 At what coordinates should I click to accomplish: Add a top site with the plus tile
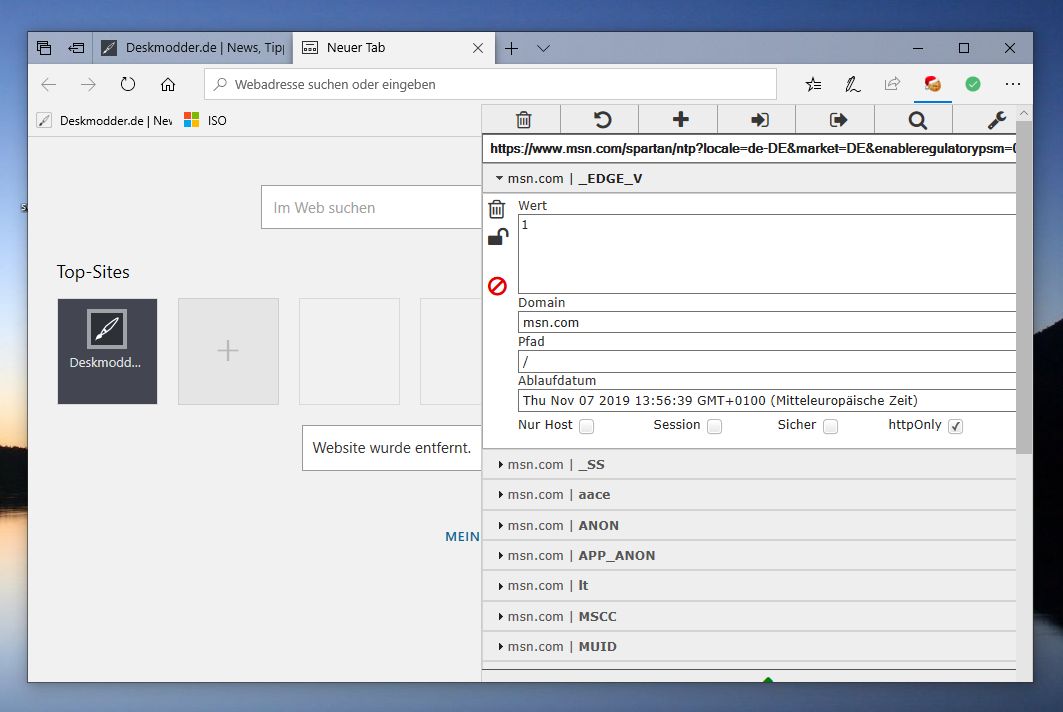[x=228, y=351]
